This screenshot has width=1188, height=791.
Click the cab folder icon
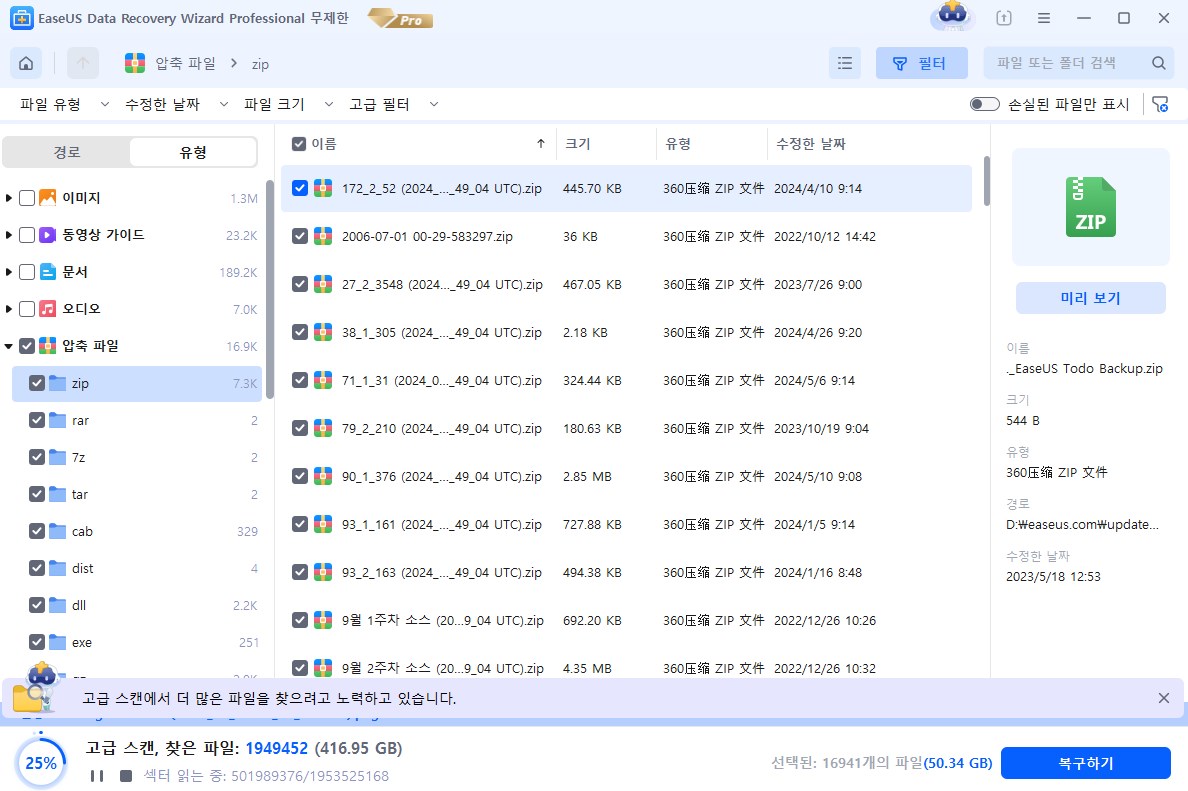[x=58, y=531]
